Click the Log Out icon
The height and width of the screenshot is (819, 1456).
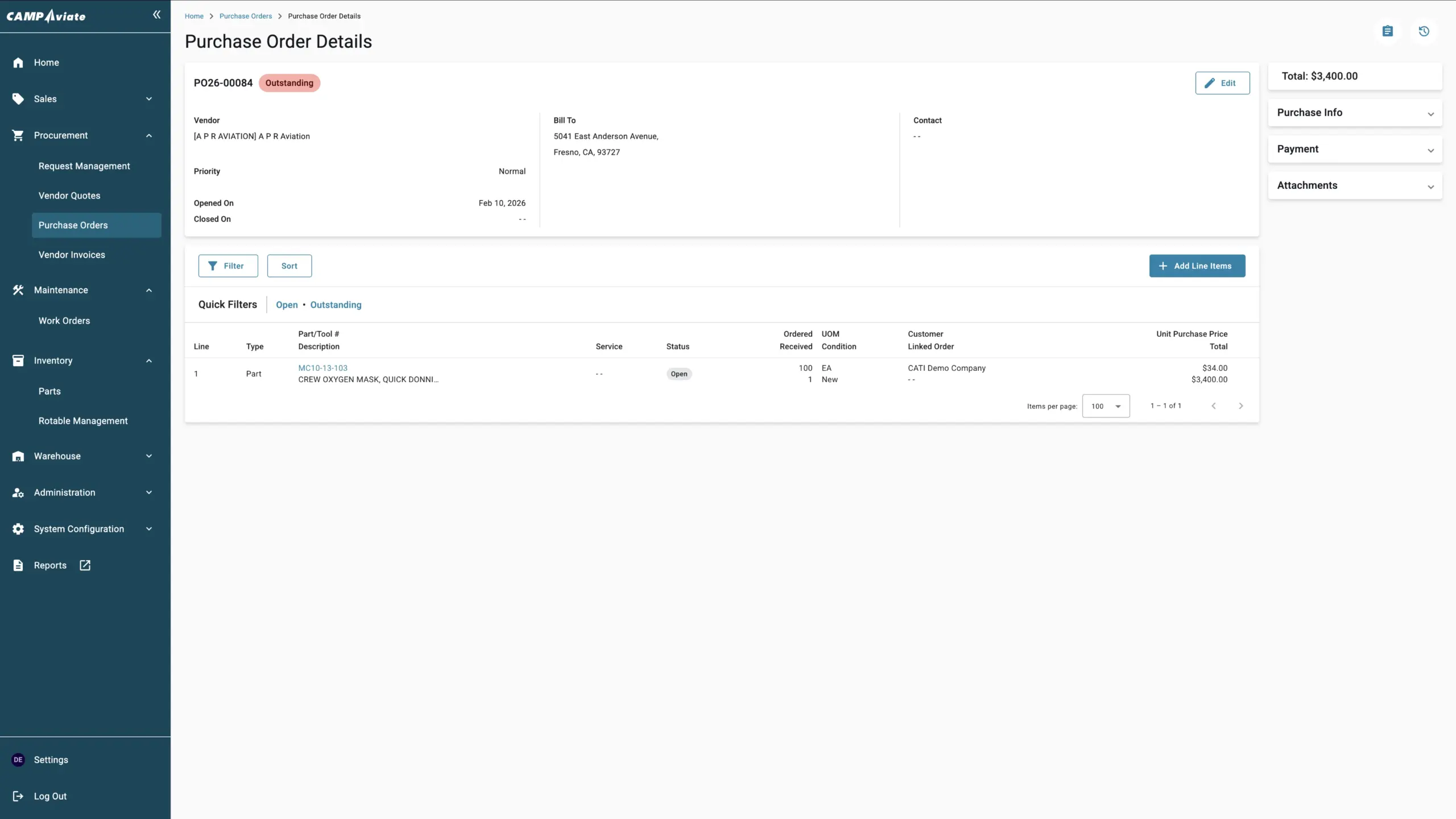[x=18, y=796]
